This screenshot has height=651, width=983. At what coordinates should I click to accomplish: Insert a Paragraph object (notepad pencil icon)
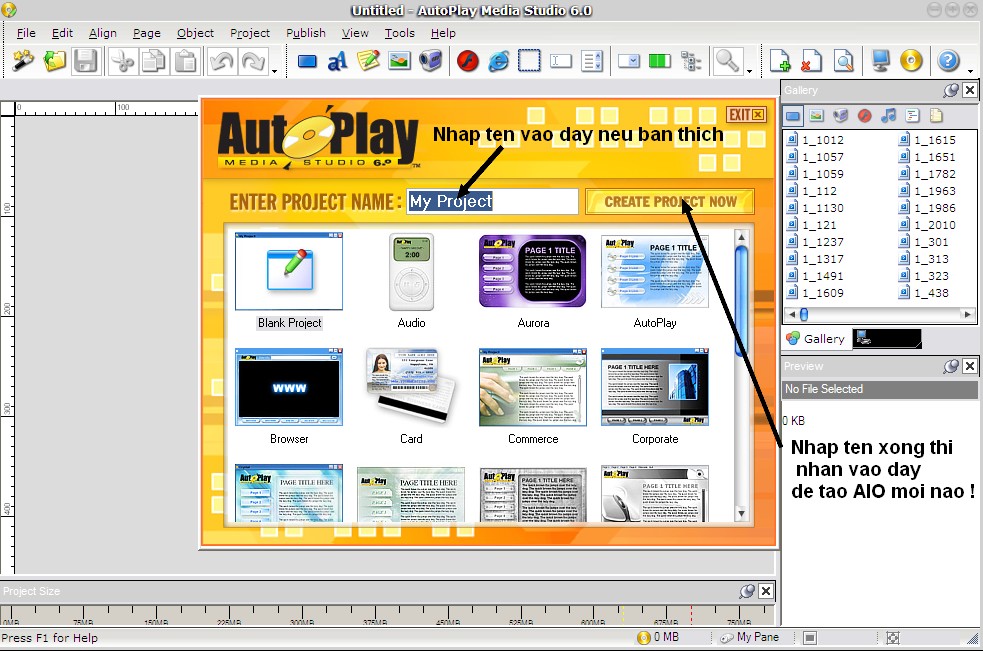pos(369,61)
